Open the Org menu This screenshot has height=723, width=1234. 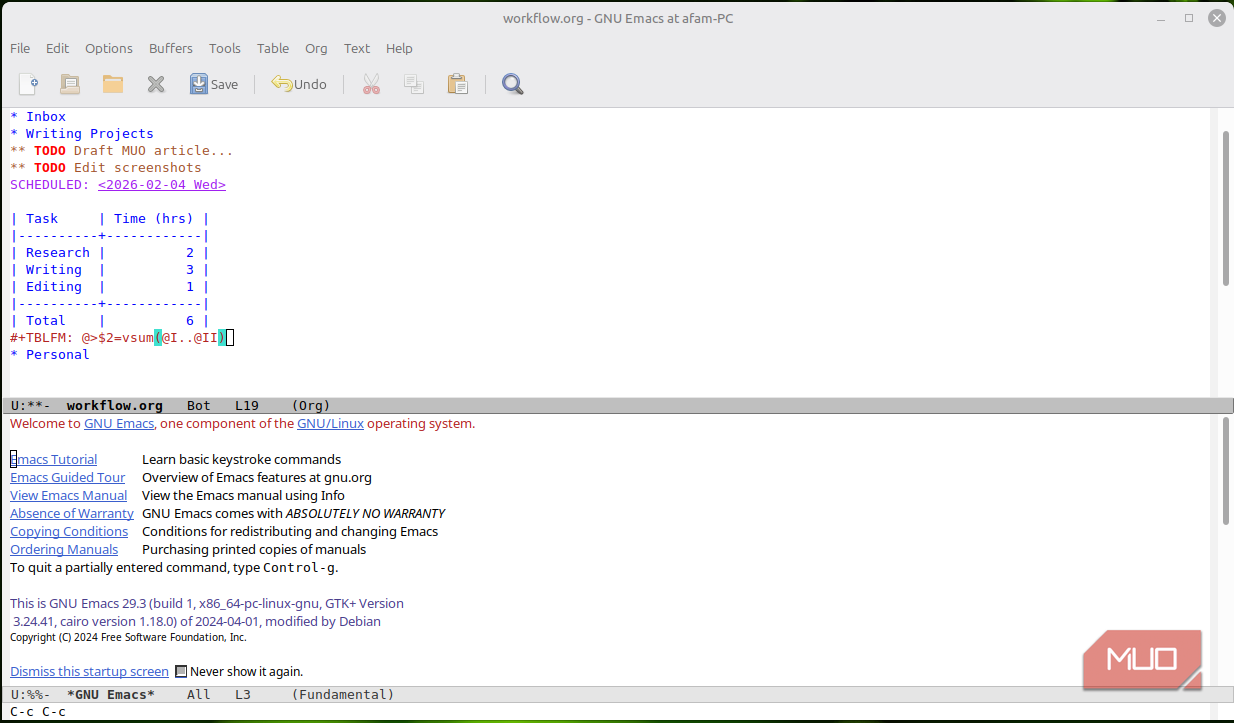(316, 48)
